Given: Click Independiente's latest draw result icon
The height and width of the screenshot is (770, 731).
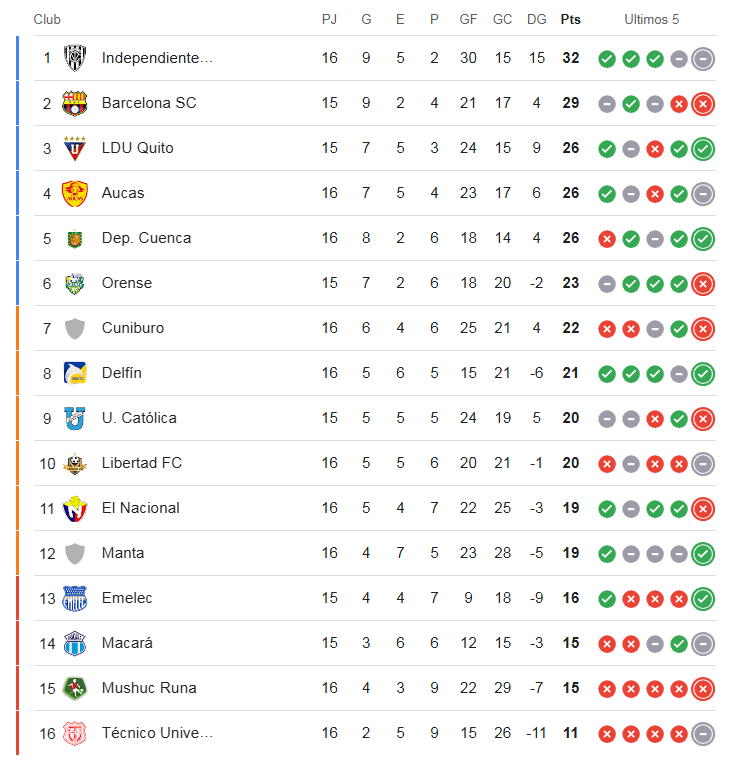Looking at the screenshot, I should [x=703, y=59].
